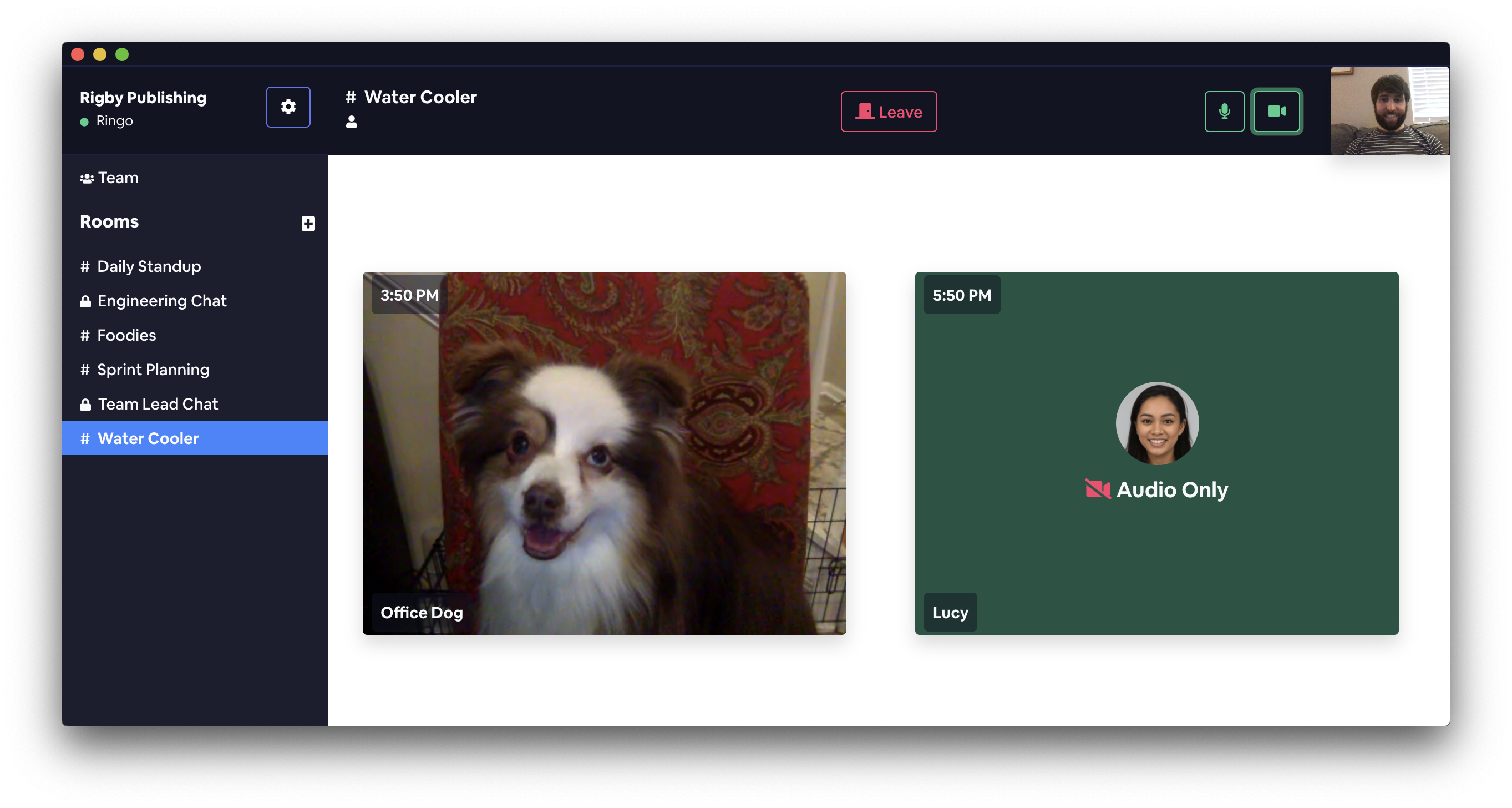Select the Water Cooler room in sidebar
This screenshot has height=808, width=1512.
click(148, 438)
